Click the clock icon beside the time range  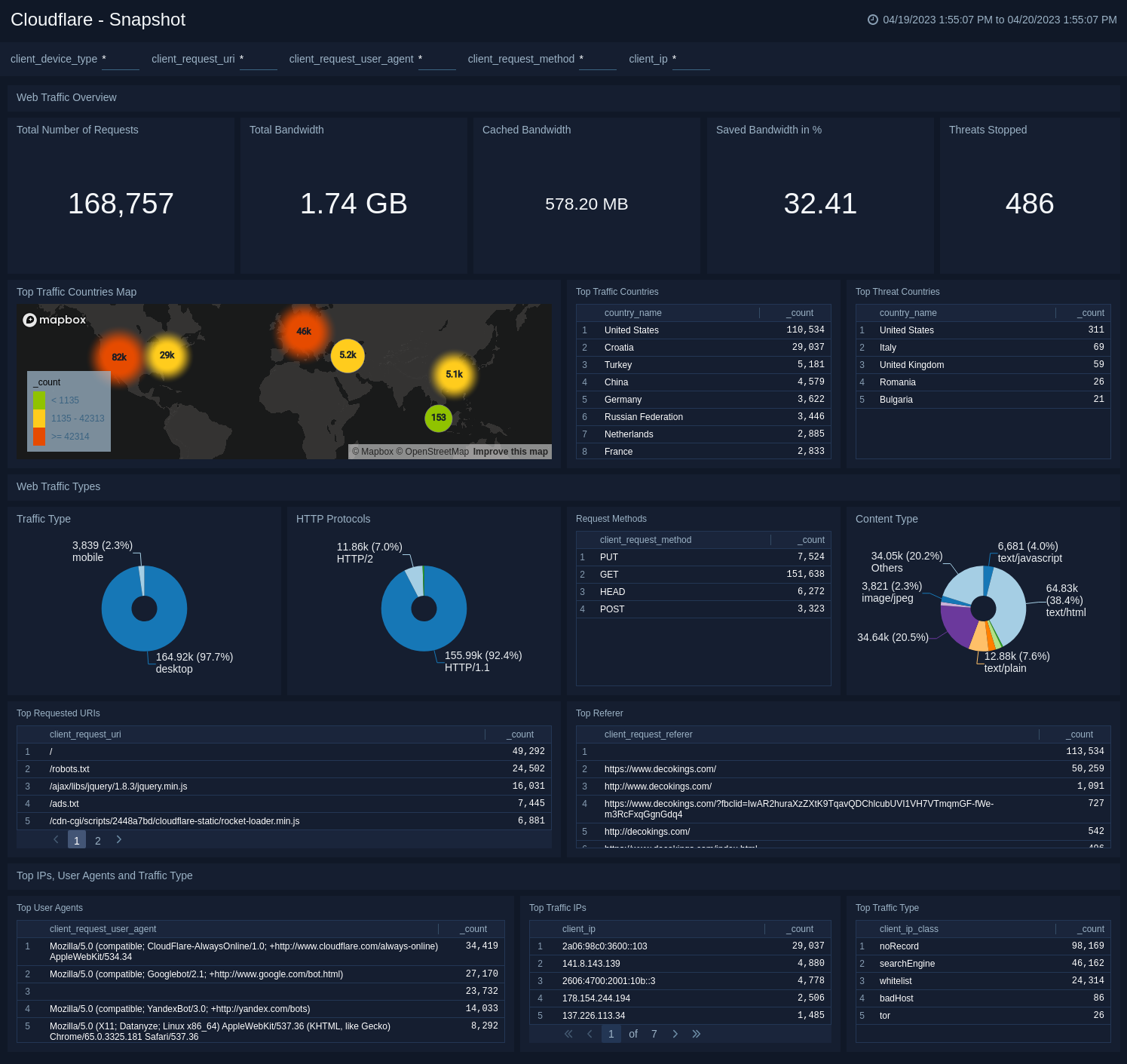click(x=873, y=20)
